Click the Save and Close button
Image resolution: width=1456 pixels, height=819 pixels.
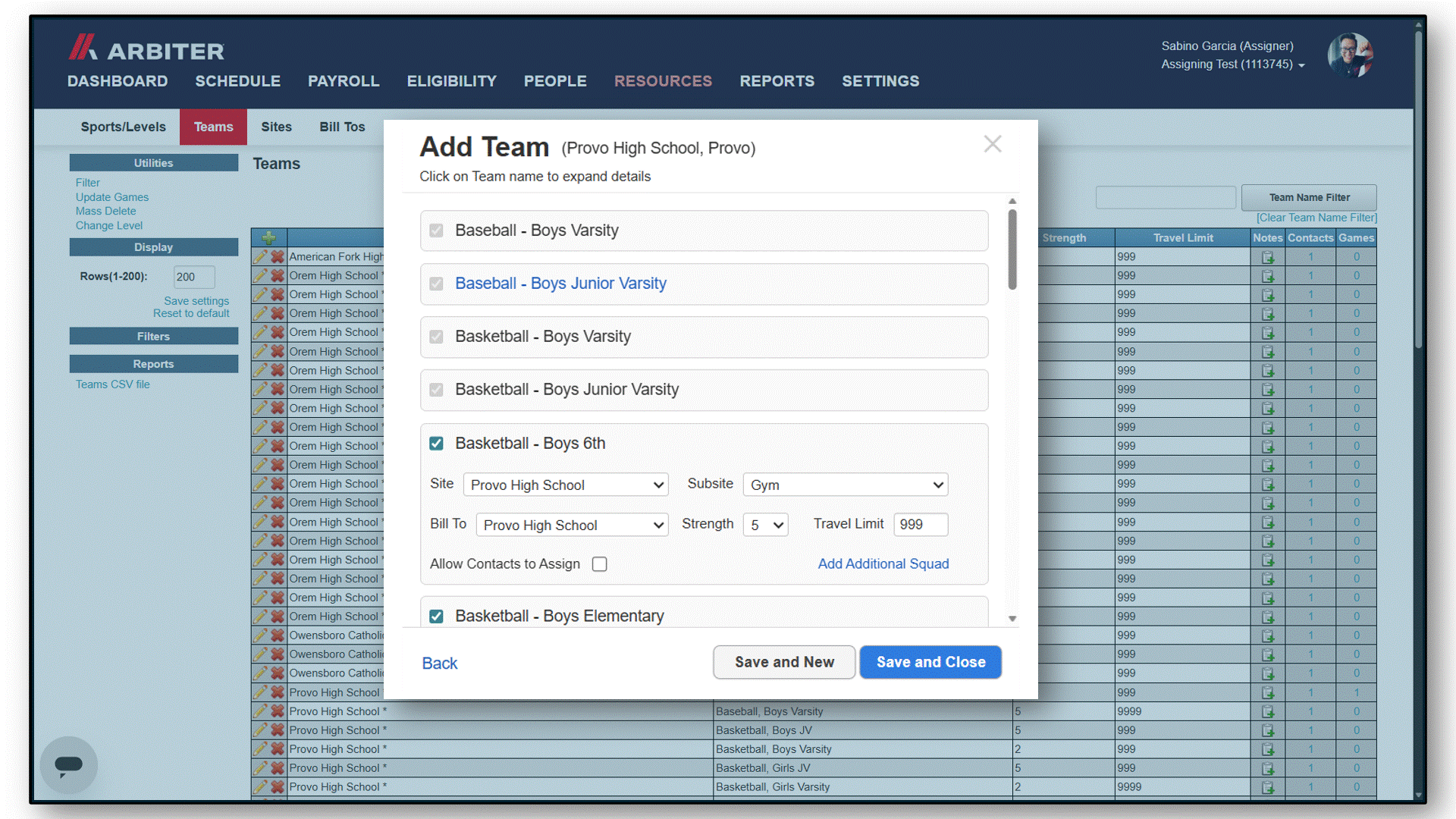[930, 662]
